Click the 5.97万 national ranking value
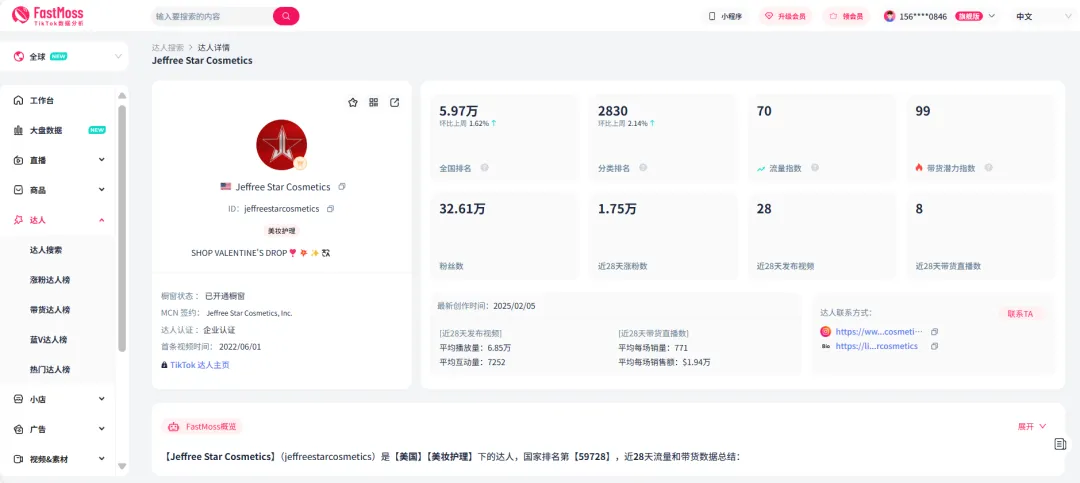This screenshot has width=1080, height=483. [x=459, y=111]
